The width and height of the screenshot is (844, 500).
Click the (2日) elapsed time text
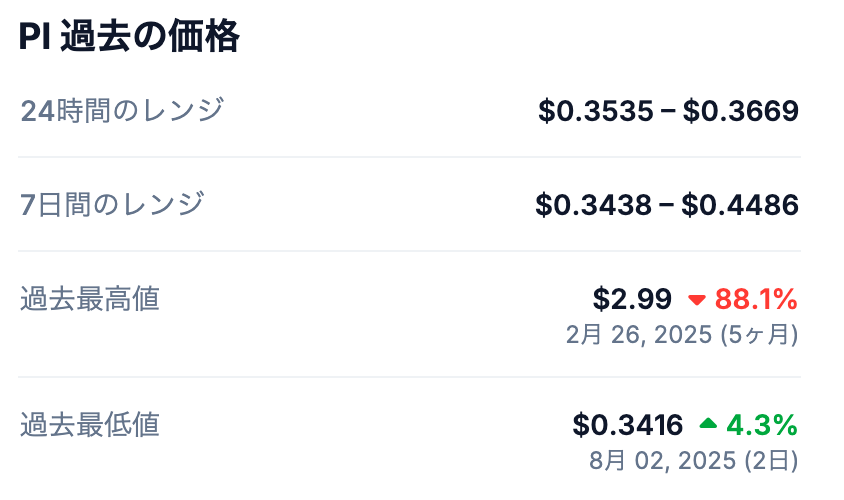pyautogui.click(x=771, y=461)
